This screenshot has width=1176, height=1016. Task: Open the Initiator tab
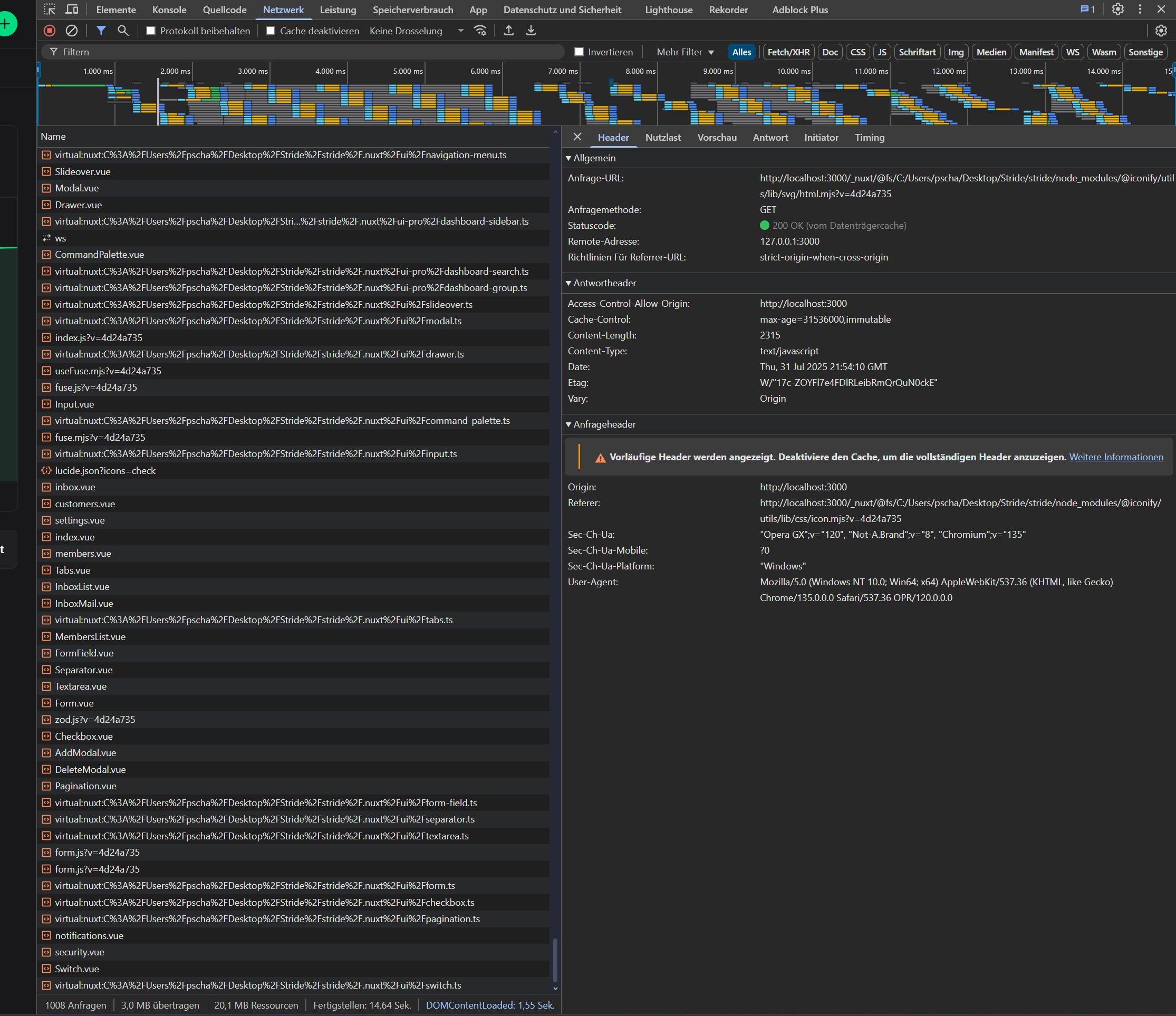[x=821, y=138]
